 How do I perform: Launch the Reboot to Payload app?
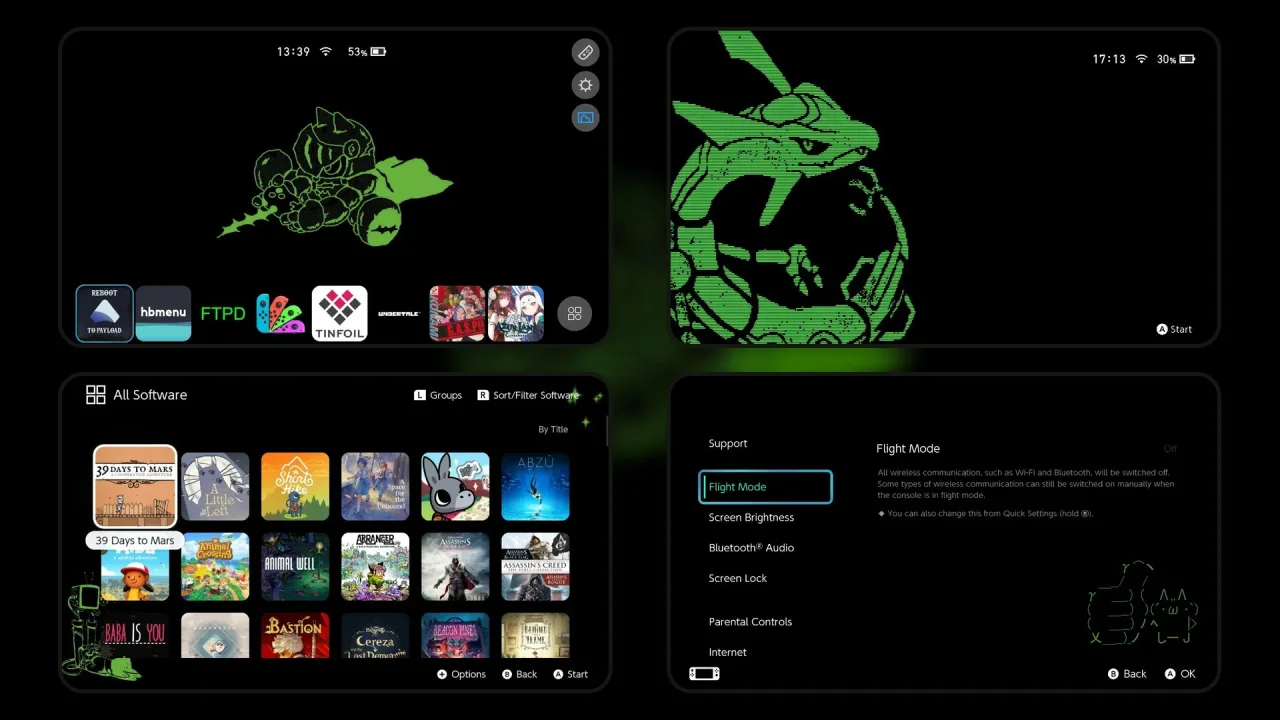[x=105, y=314]
